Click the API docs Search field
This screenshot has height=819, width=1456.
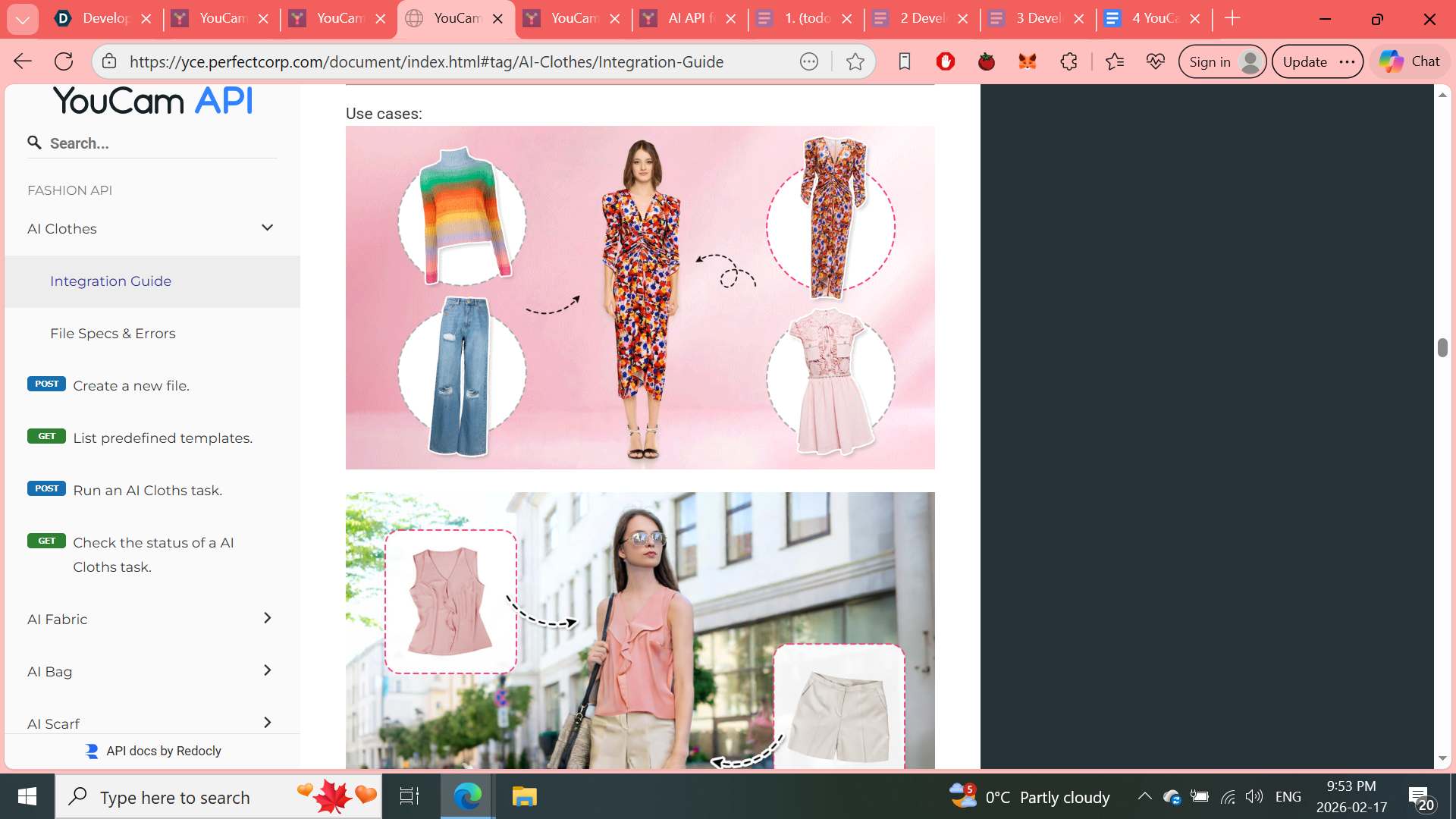point(159,143)
